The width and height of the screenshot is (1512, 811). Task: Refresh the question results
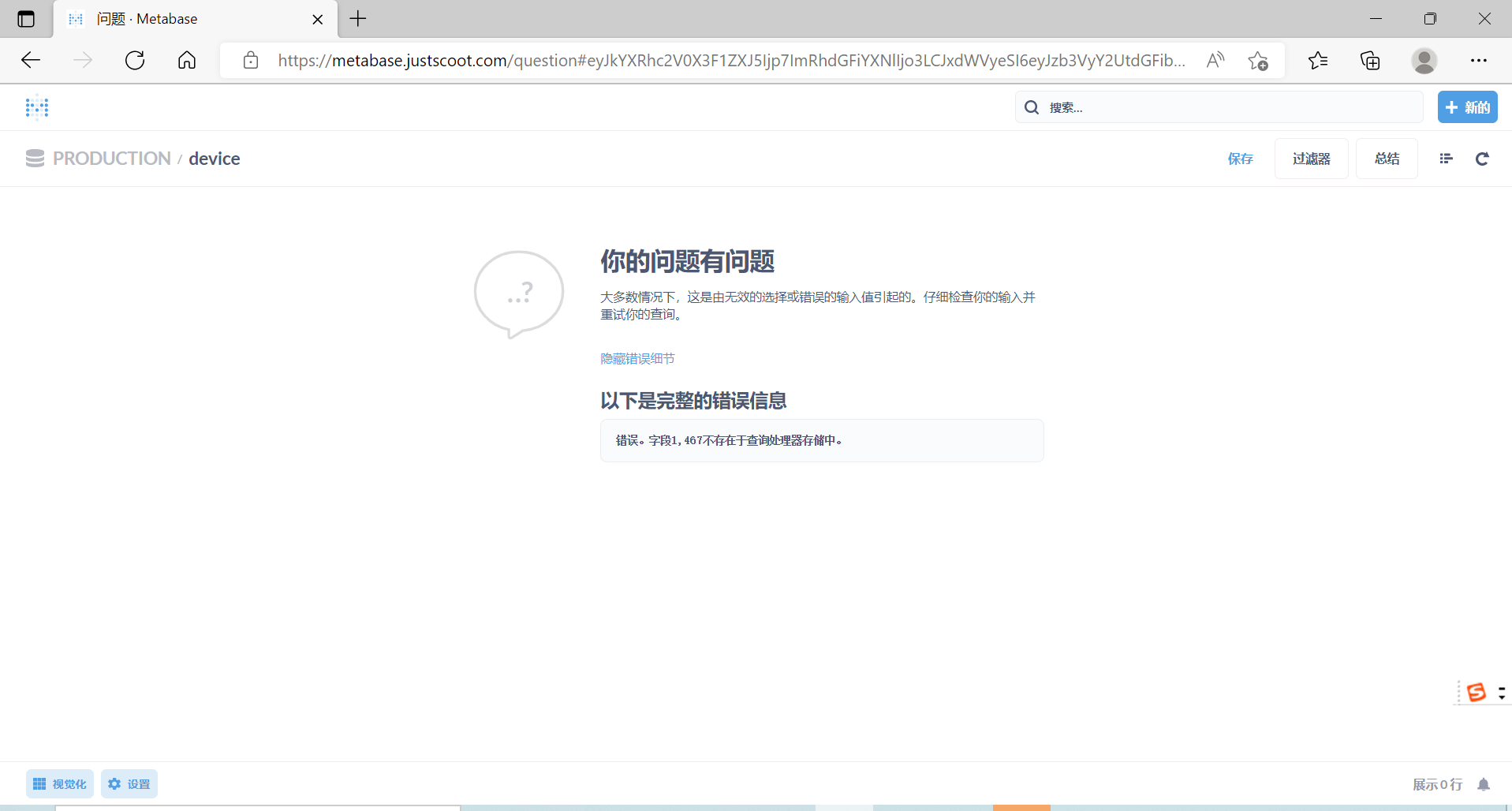point(1482,159)
